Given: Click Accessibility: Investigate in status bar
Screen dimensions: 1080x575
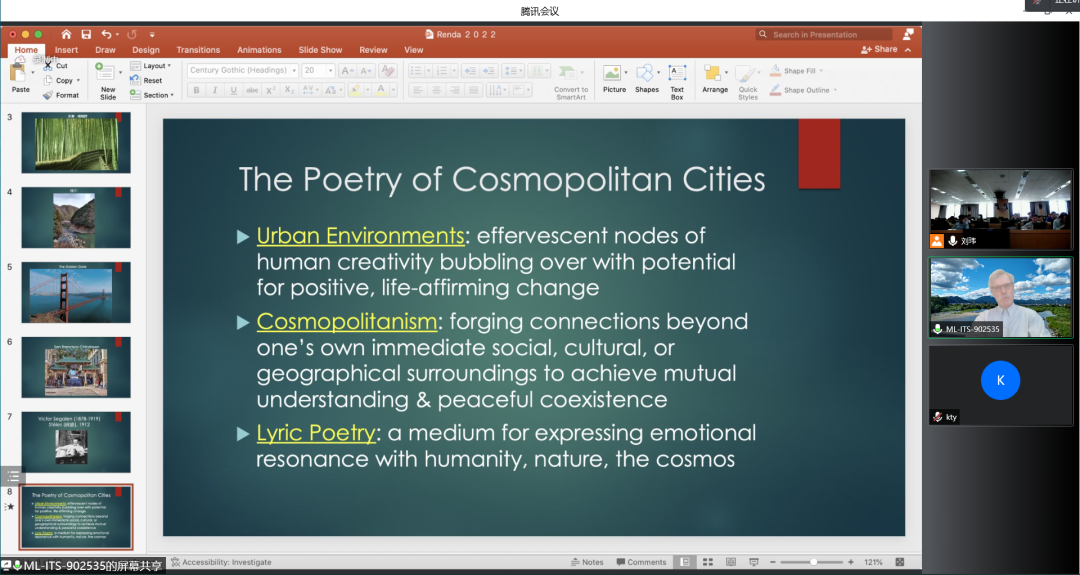Looking at the screenshot, I should tap(221, 562).
